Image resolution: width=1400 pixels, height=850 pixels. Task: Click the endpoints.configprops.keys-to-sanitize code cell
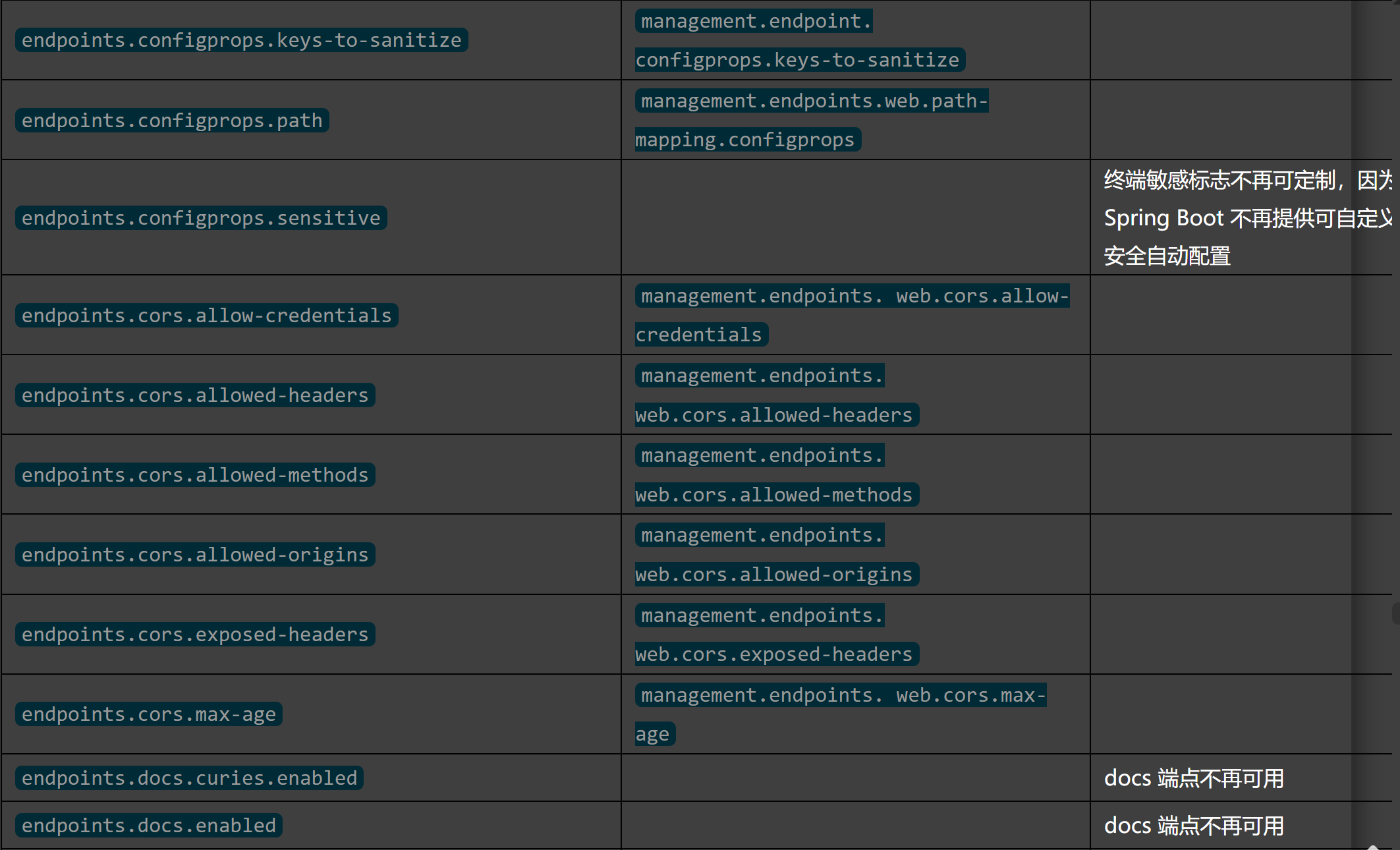[242, 40]
